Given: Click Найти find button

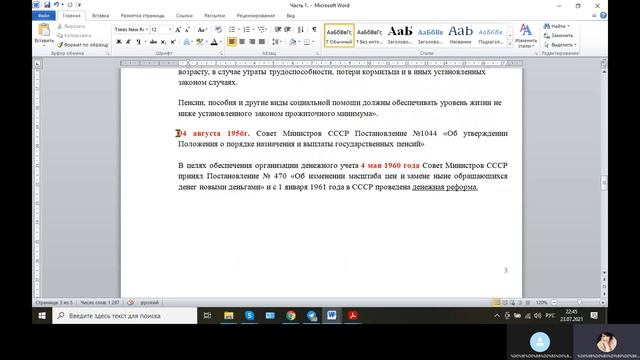Looking at the screenshot, I should coord(557,26).
